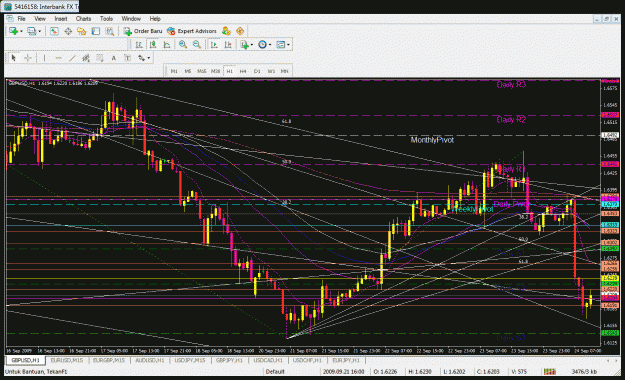Open a new chart with the New Chart icon
625x380 pixels.
(x=13, y=31)
